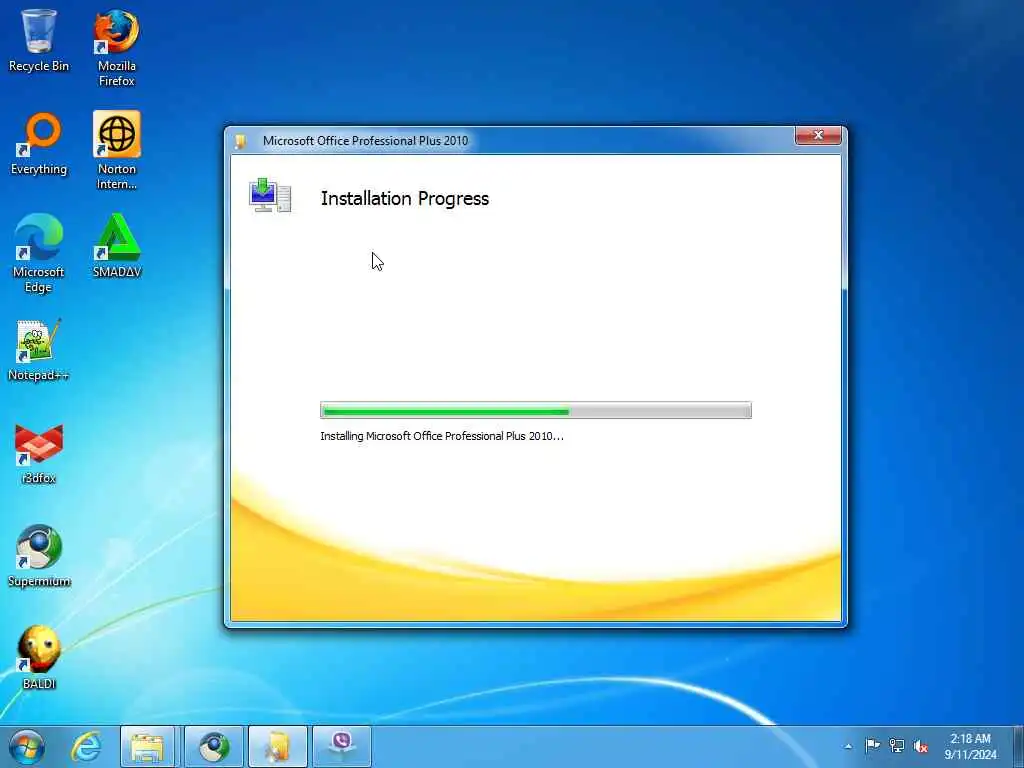
Task: Select the r3dfox browser desktop icon
Action: [39, 453]
